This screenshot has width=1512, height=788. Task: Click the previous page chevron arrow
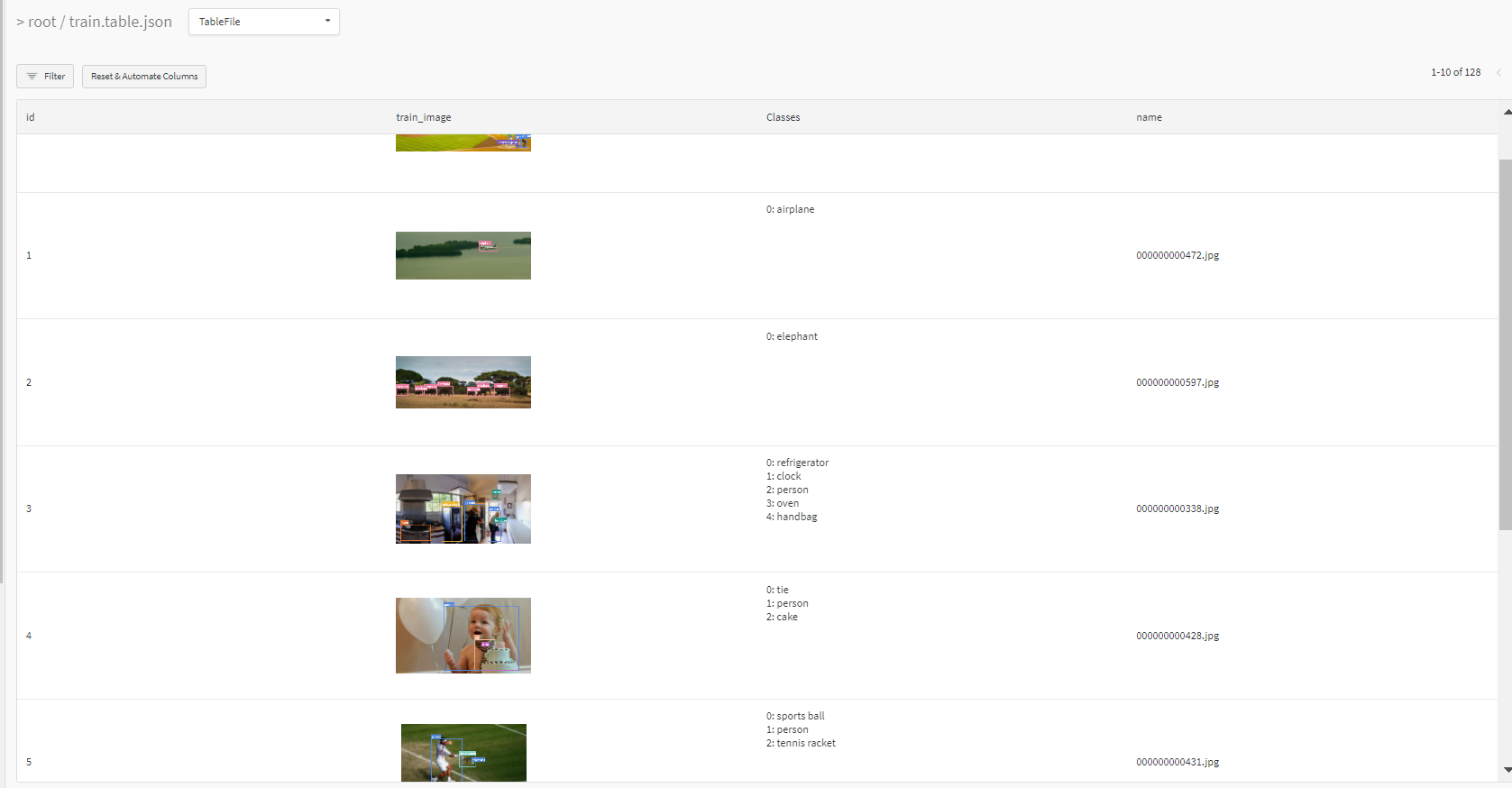click(x=1498, y=72)
